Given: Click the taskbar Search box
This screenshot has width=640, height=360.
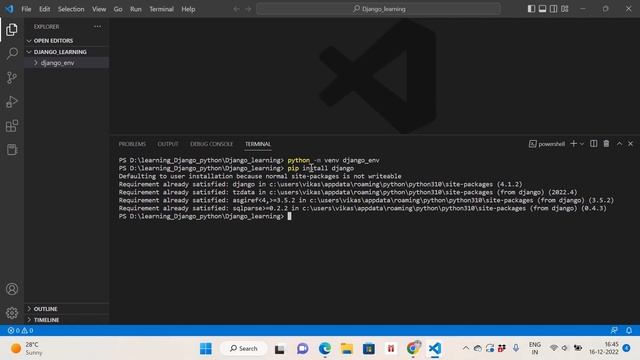Looking at the screenshot, I should 244,349.
